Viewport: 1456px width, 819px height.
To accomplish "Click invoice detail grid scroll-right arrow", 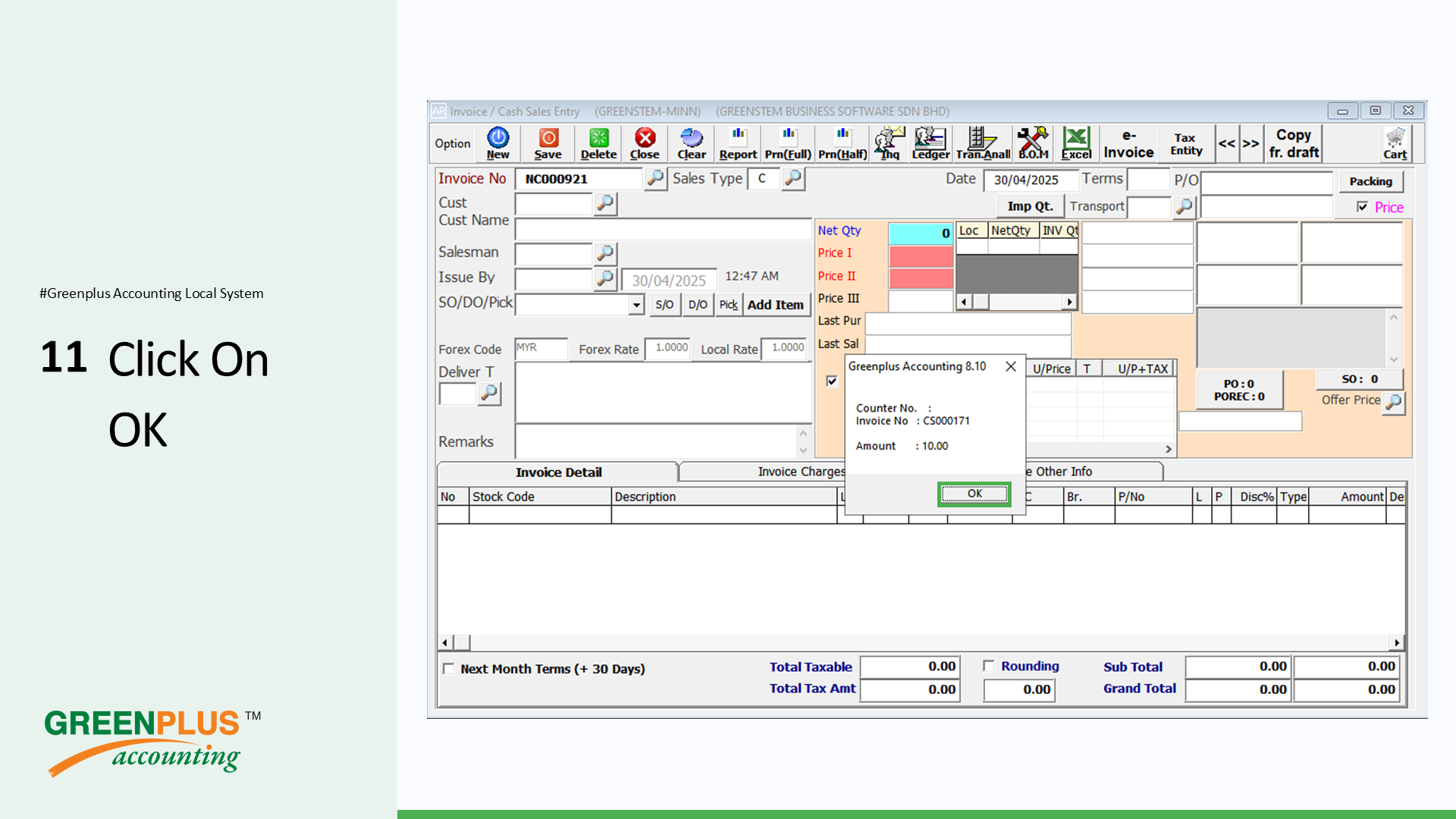I will (1397, 643).
